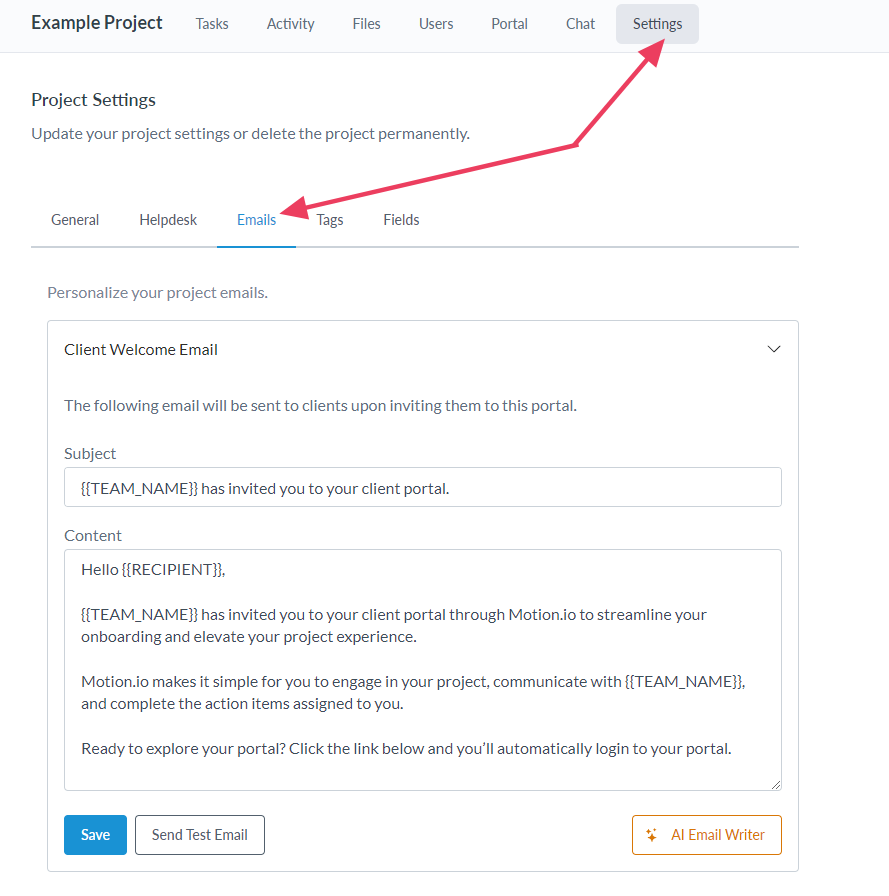889x896 pixels.
Task: Switch to the Users tab
Action: pyautogui.click(x=436, y=24)
